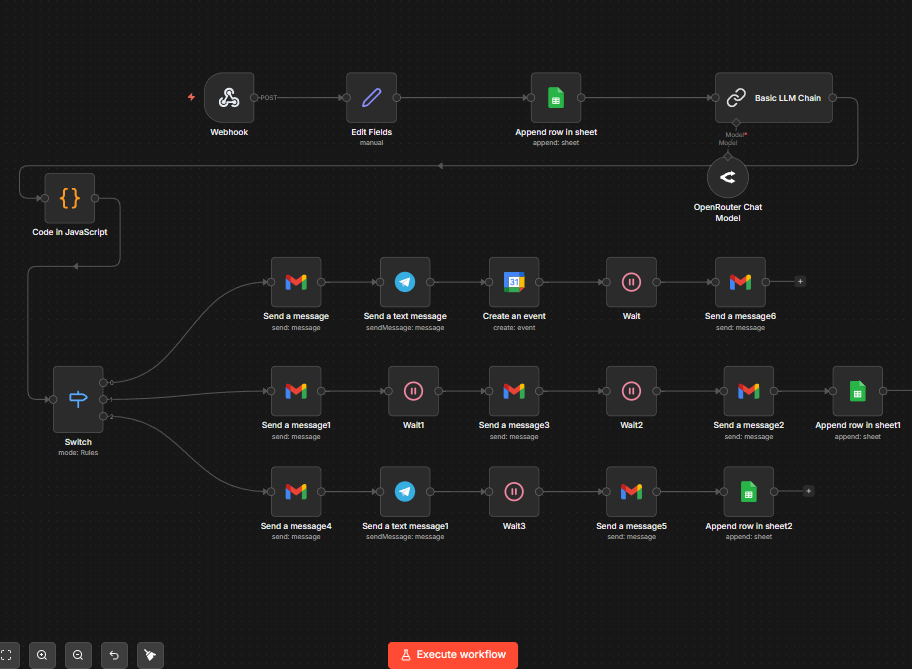
Task: Select the Switch node
Action: [79, 399]
